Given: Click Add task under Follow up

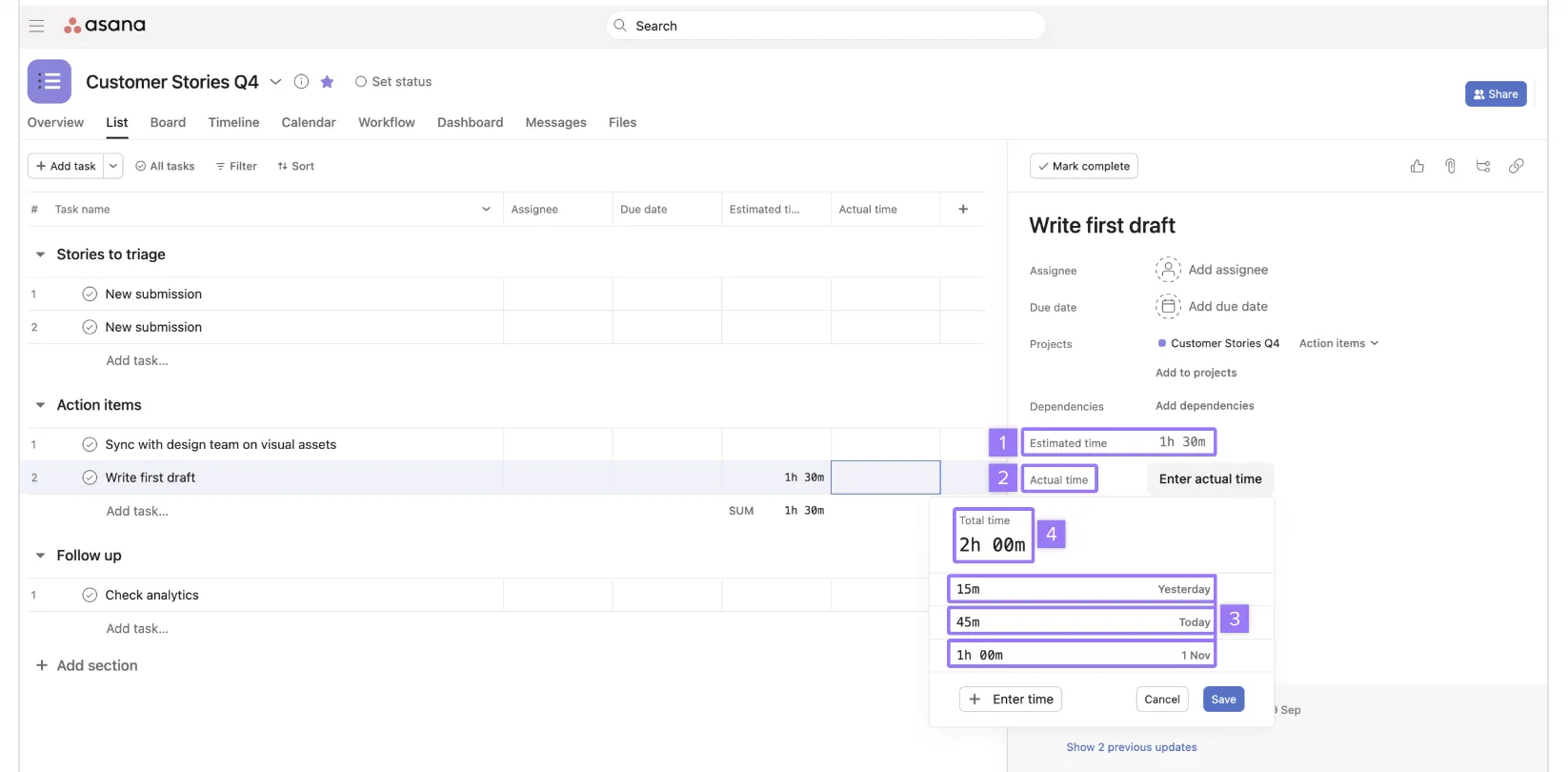Looking at the screenshot, I should pos(137,628).
